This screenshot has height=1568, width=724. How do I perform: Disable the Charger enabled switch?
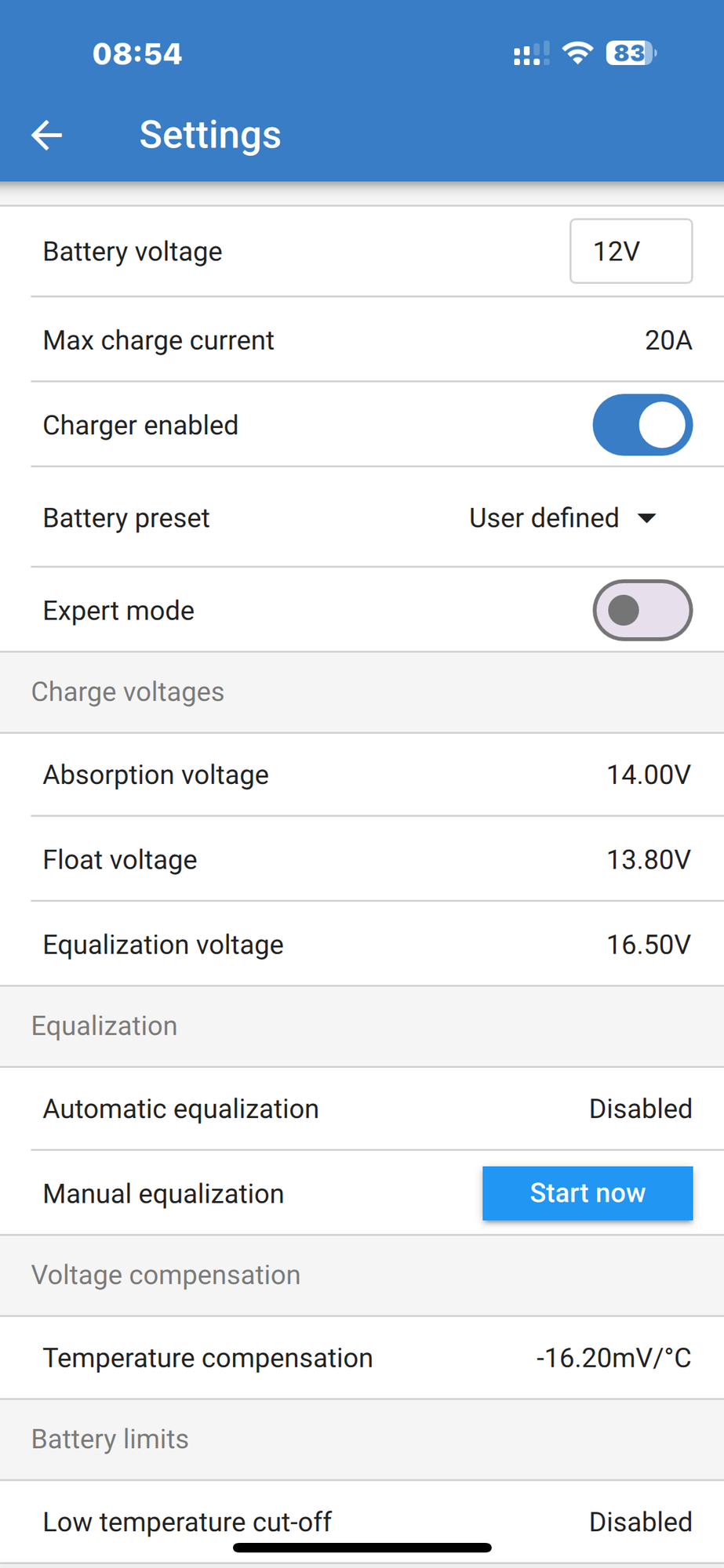642,425
